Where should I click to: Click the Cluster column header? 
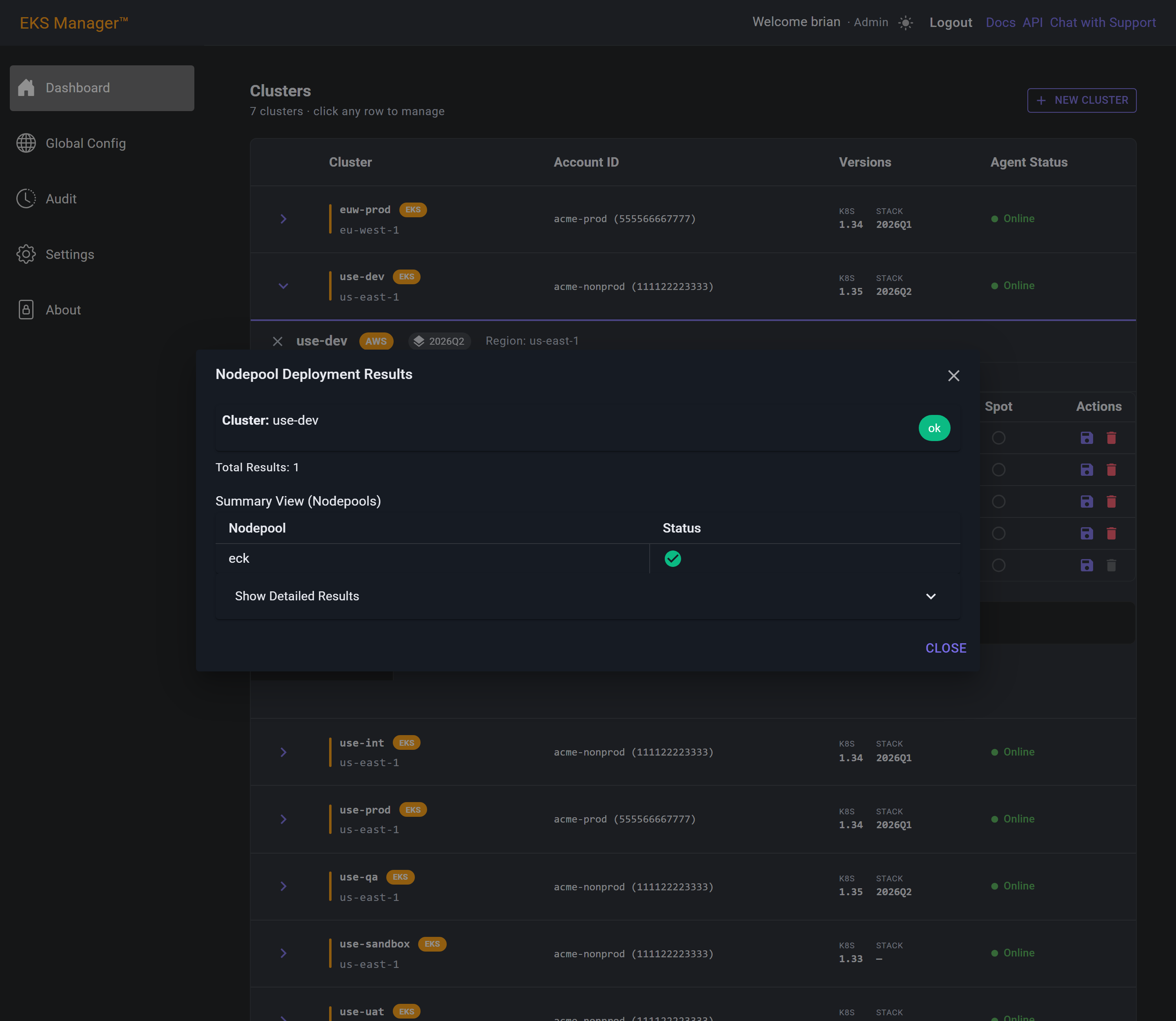(350, 163)
